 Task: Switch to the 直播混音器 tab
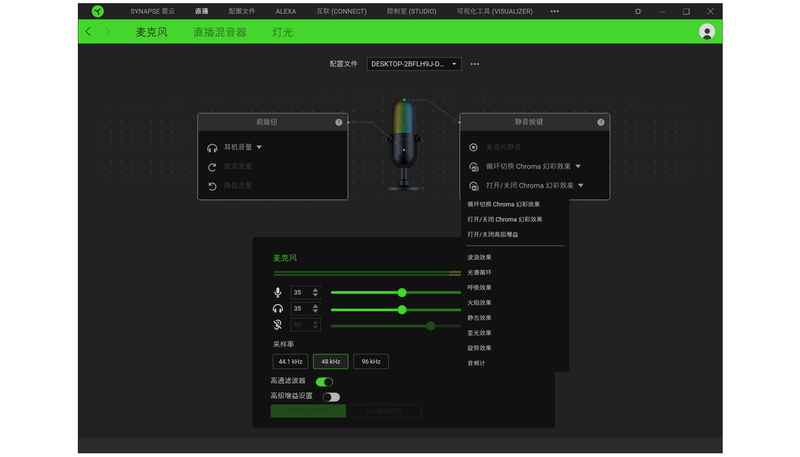coord(220,32)
